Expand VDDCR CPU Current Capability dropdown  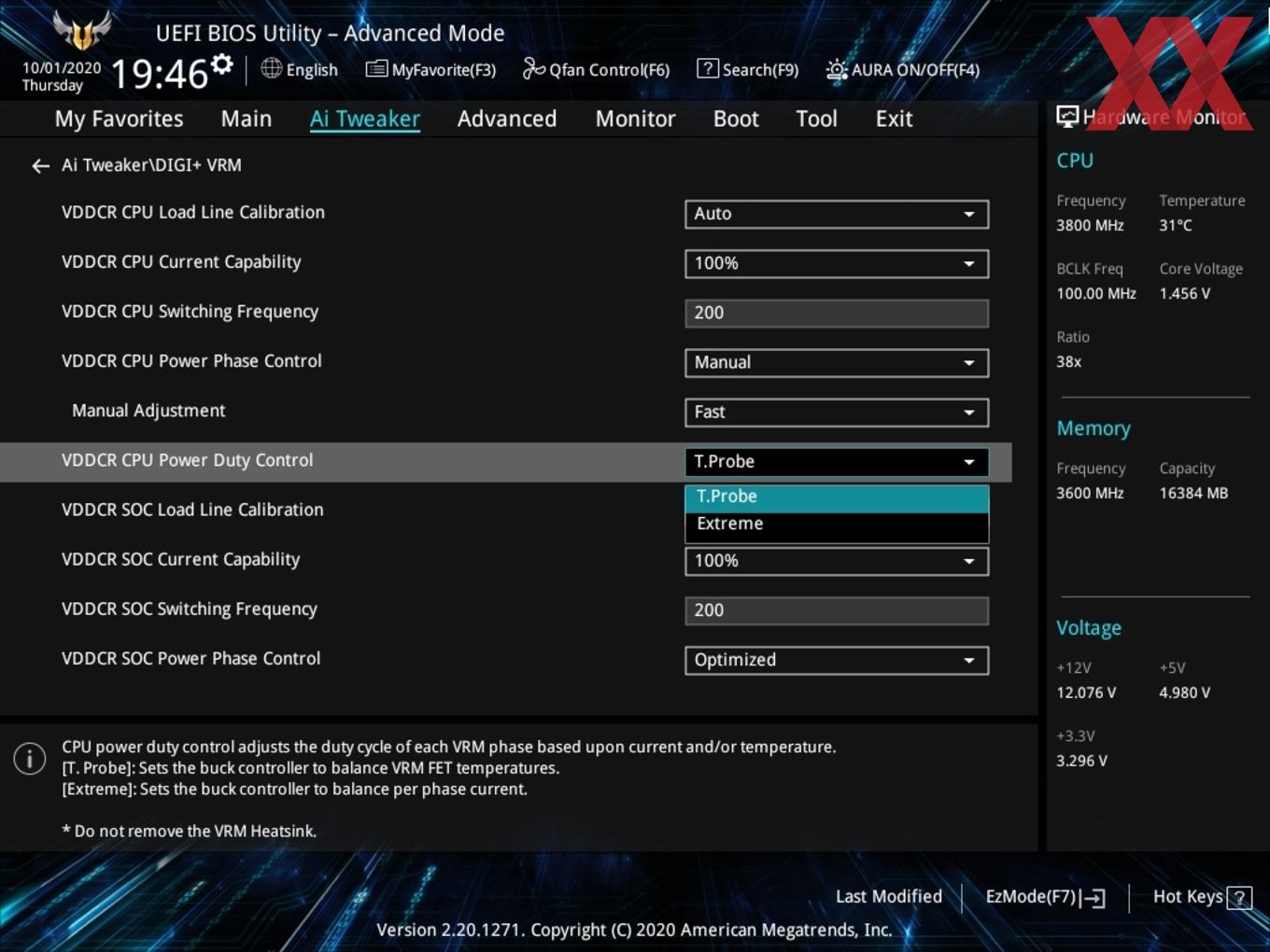[x=837, y=263]
